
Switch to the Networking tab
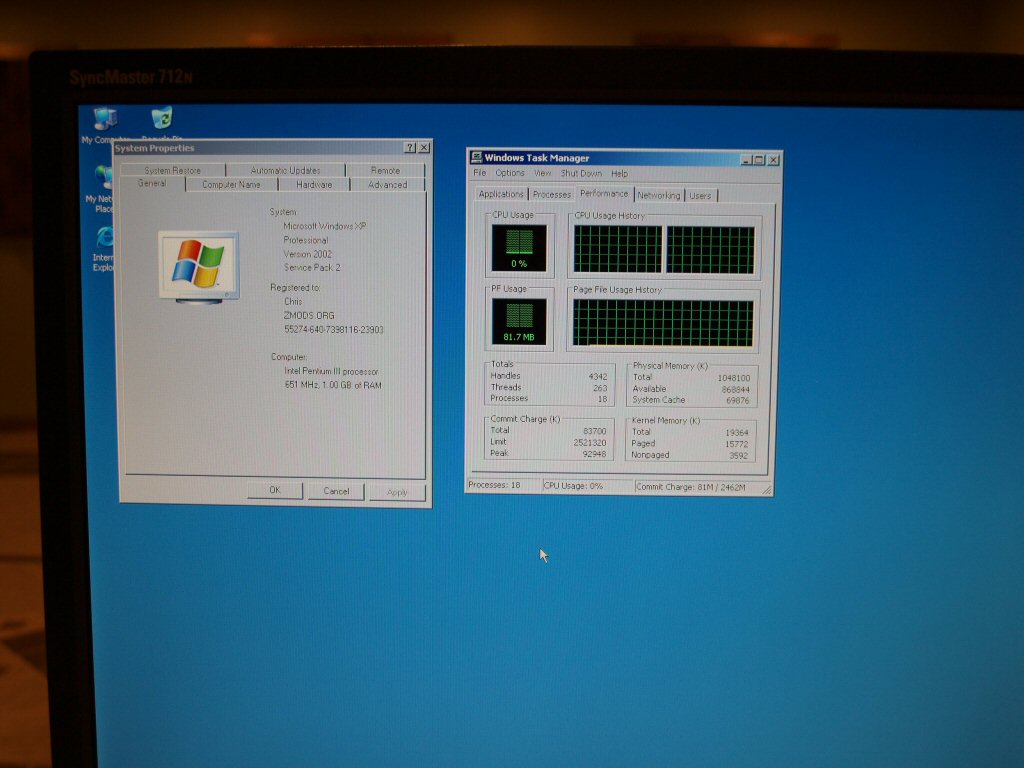click(659, 195)
